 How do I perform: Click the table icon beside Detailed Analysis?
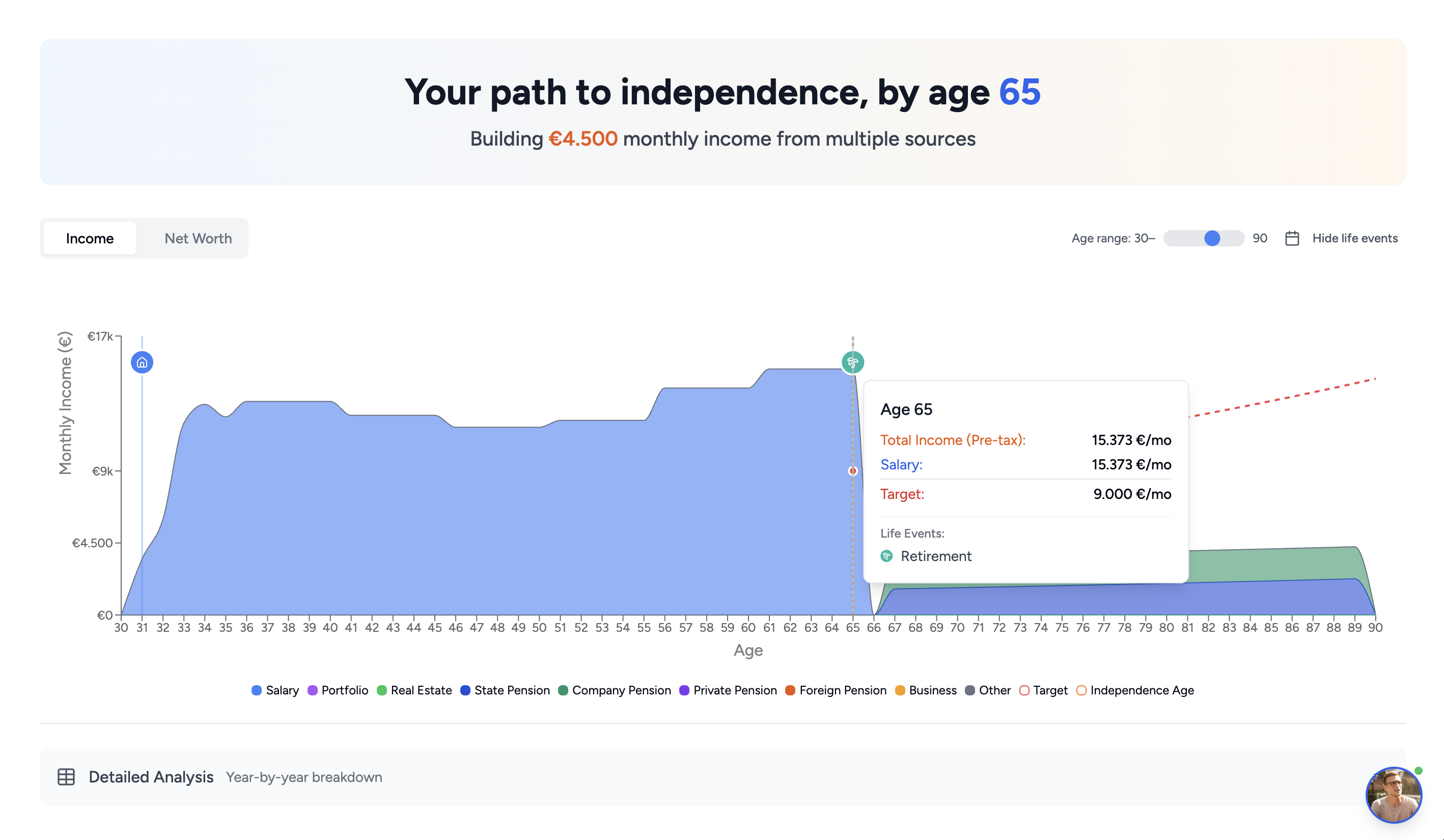(67, 777)
